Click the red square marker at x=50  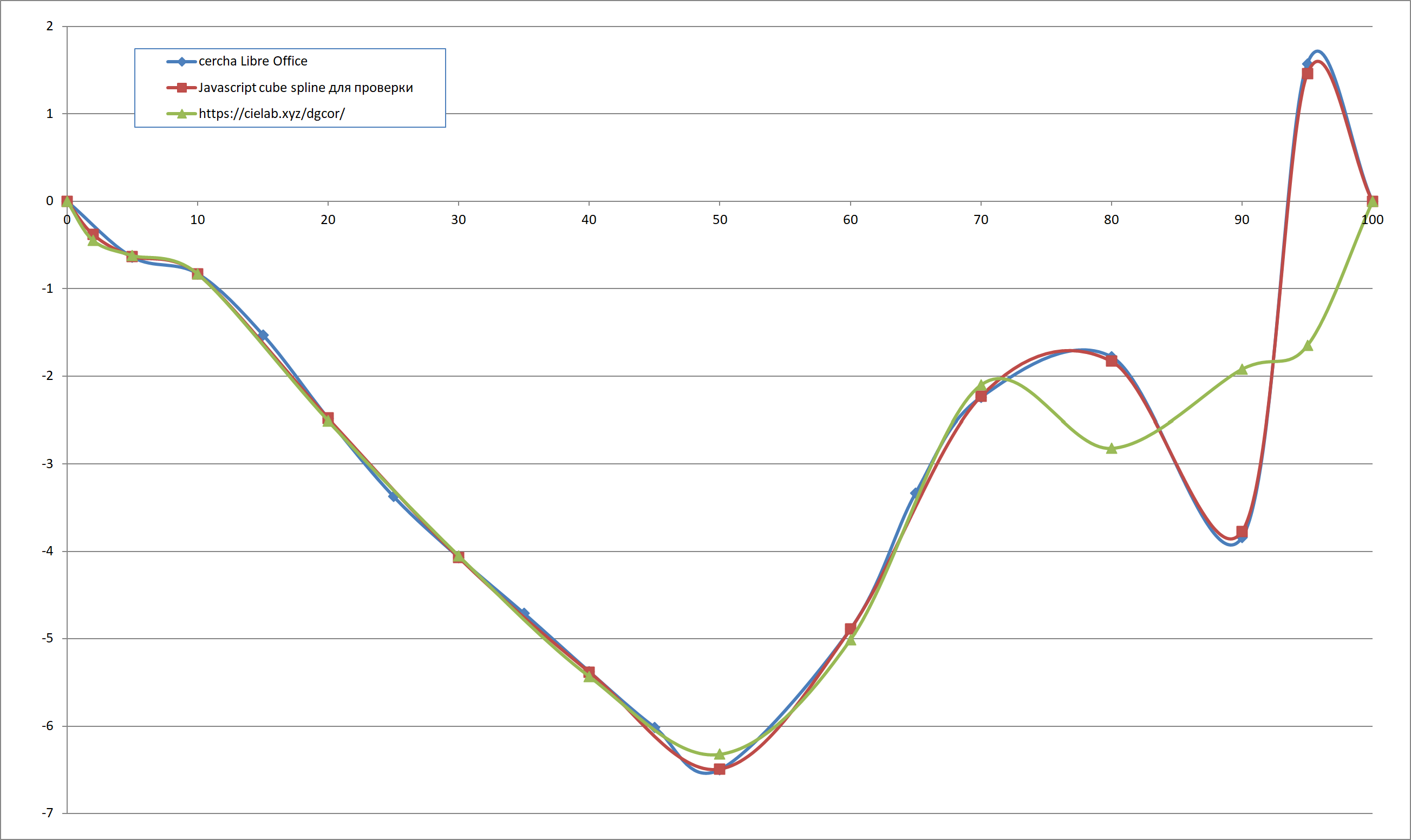[x=719, y=769]
